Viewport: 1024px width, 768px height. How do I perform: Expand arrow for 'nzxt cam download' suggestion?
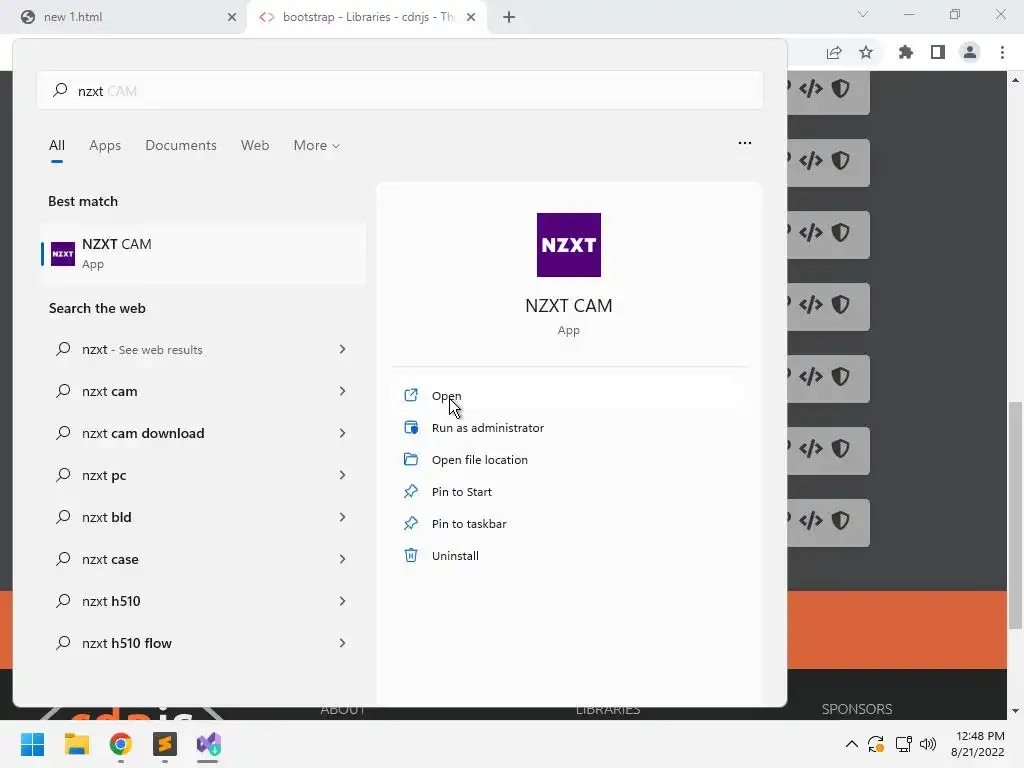point(342,433)
